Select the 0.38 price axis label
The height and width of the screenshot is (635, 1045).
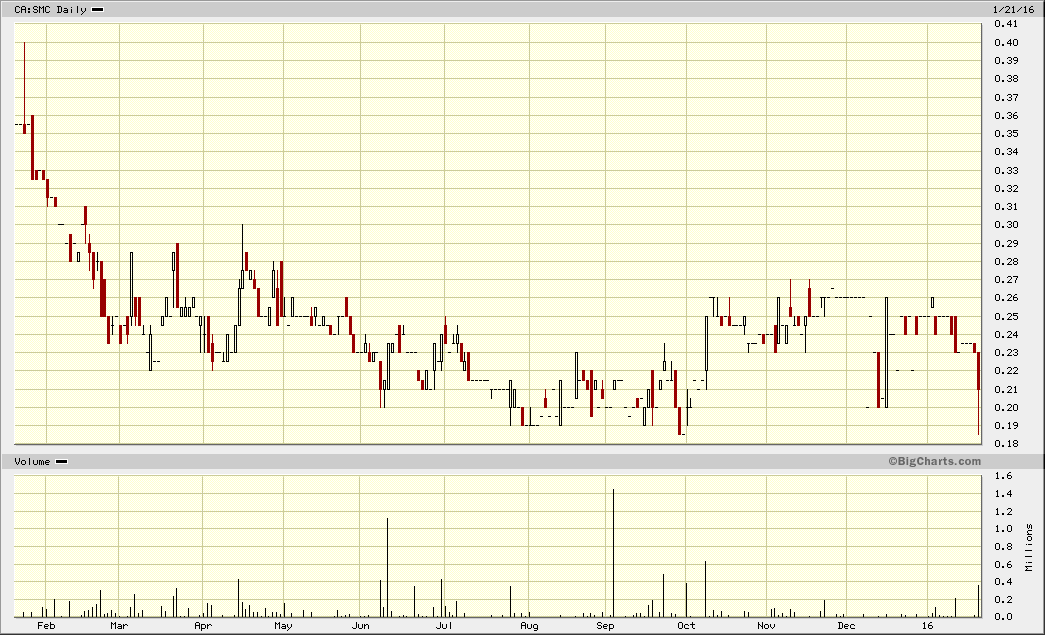(1006, 79)
